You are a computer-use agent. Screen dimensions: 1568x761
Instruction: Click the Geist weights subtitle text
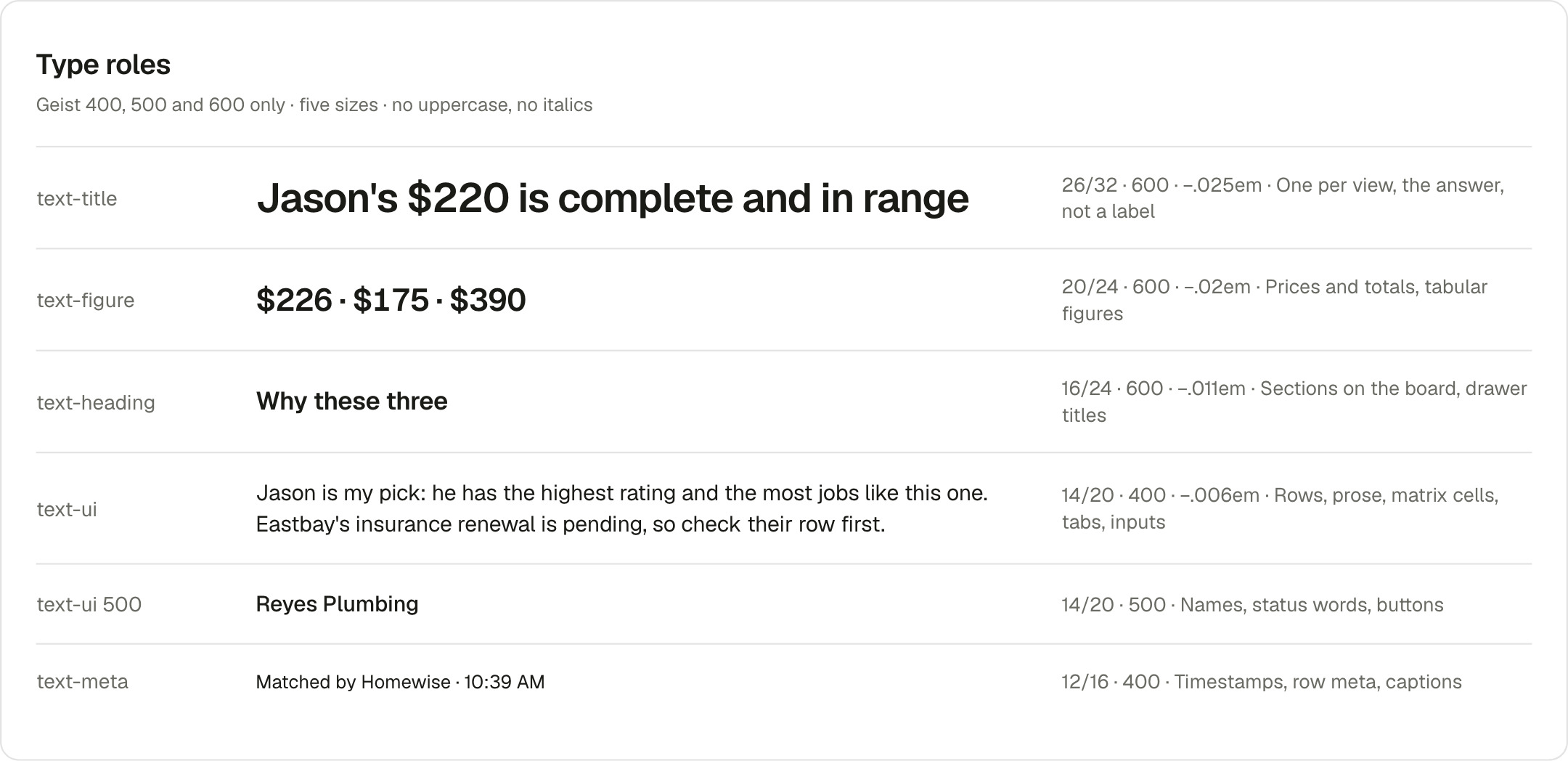pos(314,105)
